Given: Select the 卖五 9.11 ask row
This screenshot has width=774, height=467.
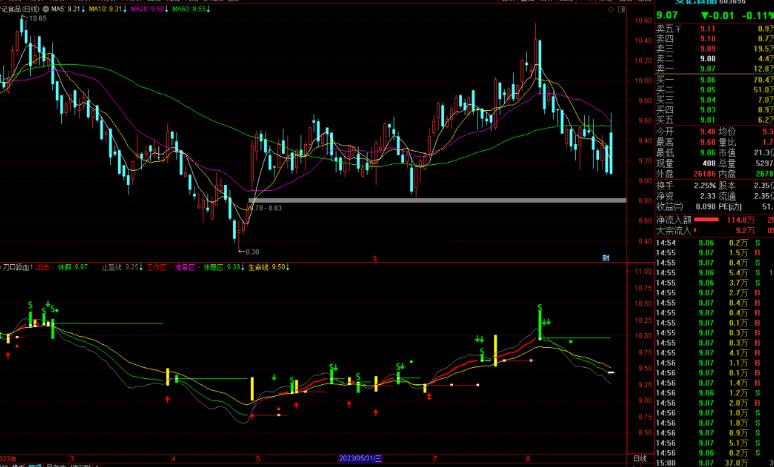Looking at the screenshot, I should (x=715, y=29).
